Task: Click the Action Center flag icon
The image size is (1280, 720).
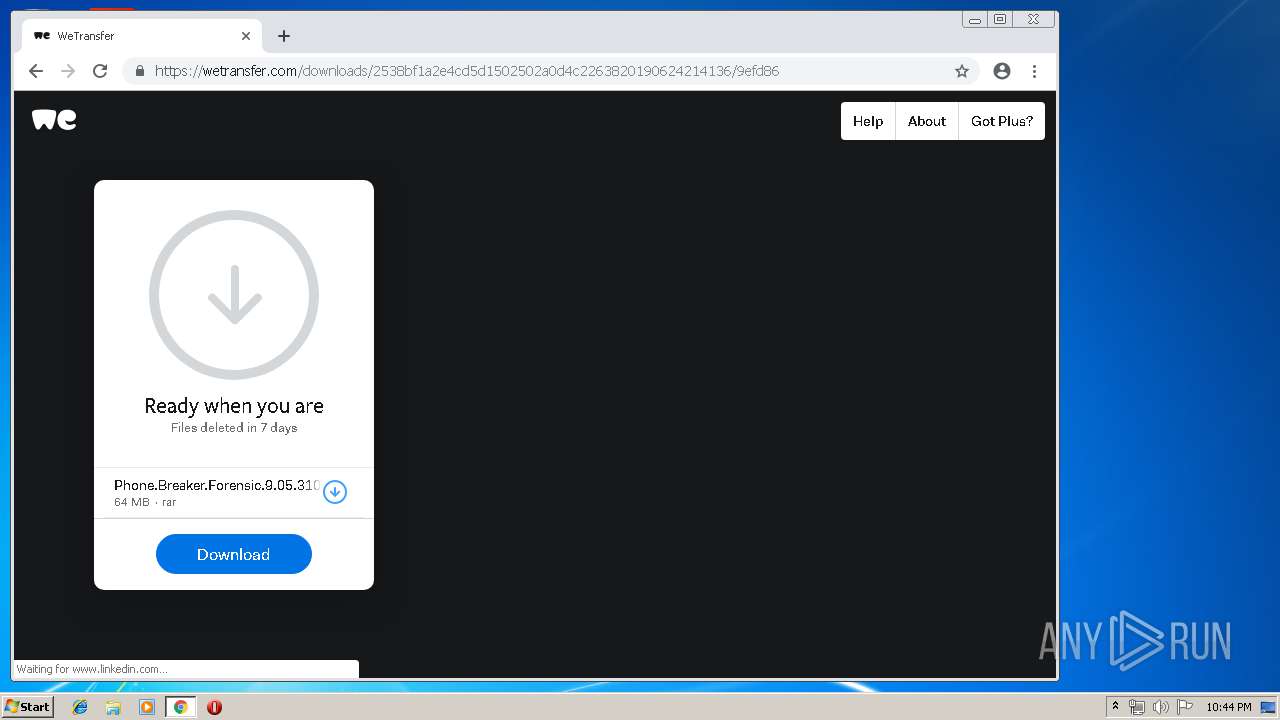Action: pyautogui.click(x=1185, y=707)
